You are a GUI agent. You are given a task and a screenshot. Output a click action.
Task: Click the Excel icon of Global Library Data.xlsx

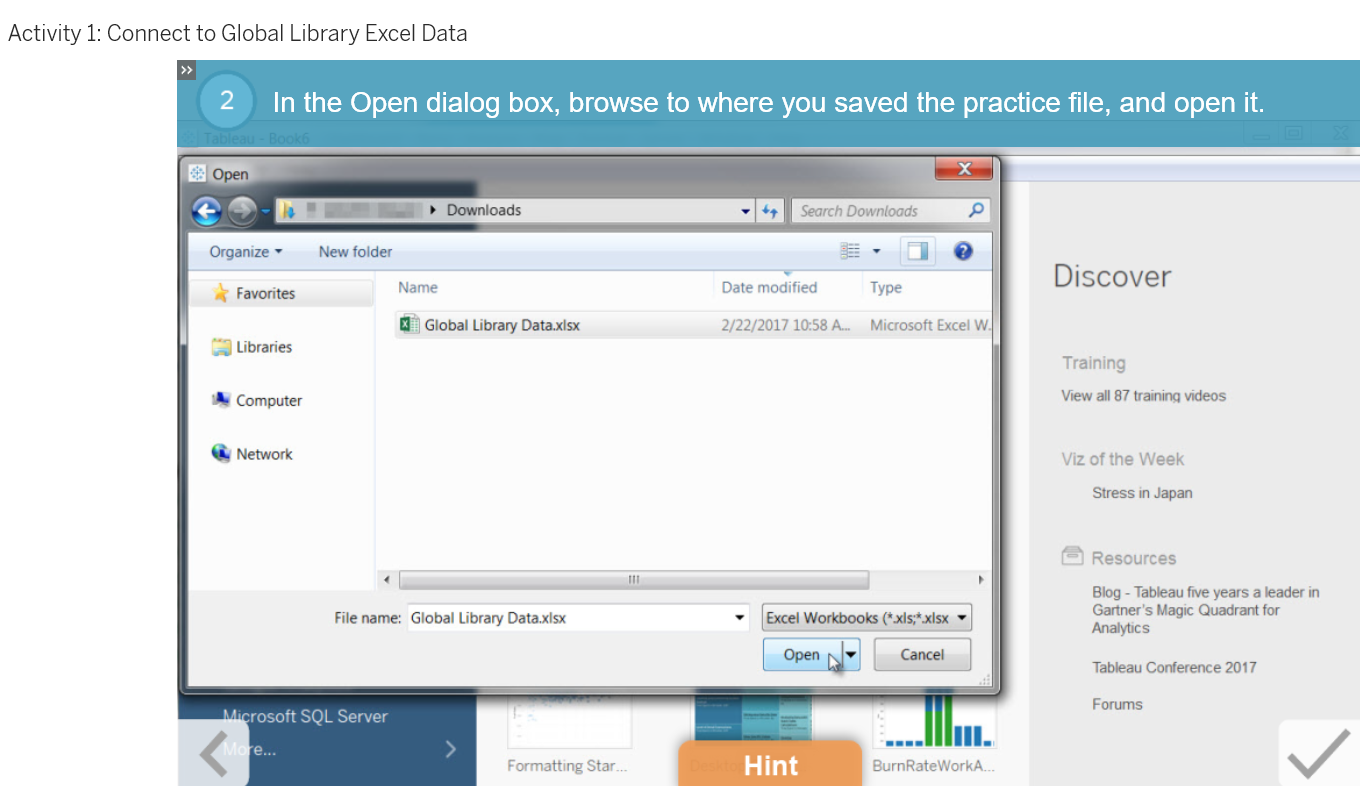click(409, 324)
